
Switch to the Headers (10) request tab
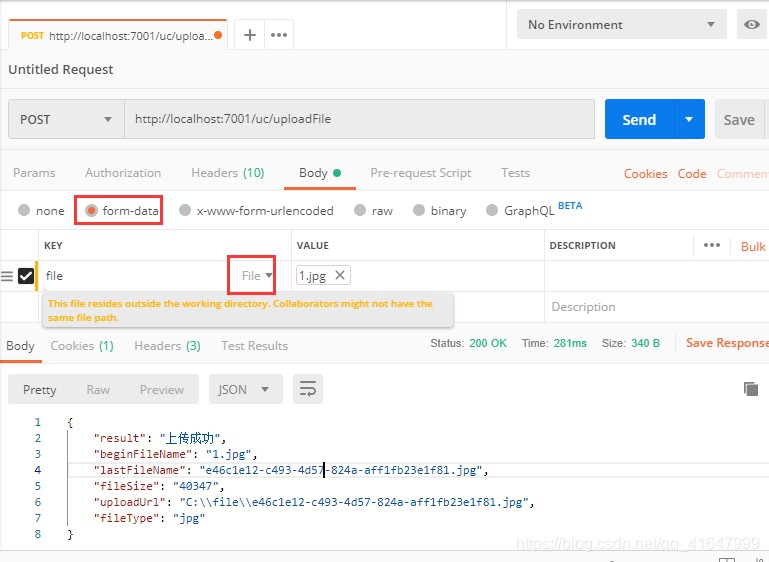[227, 173]
